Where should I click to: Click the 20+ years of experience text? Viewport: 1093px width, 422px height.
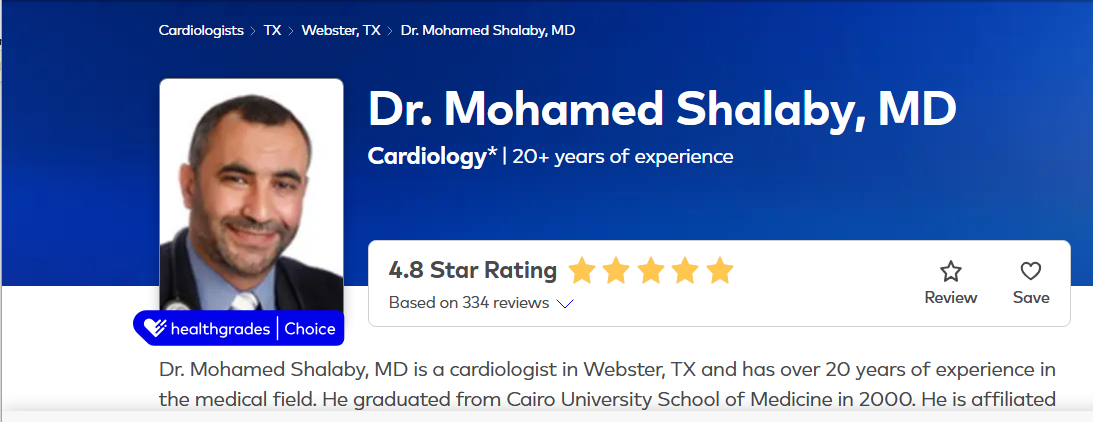click(623, 156)
